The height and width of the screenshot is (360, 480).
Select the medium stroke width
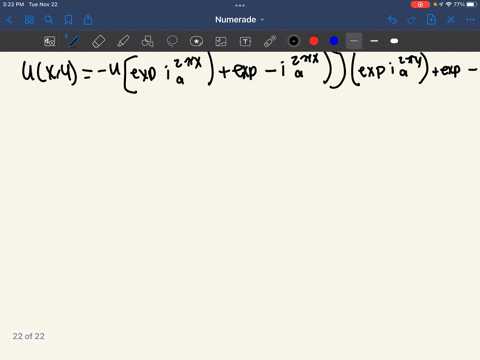[x=374, y=41]
